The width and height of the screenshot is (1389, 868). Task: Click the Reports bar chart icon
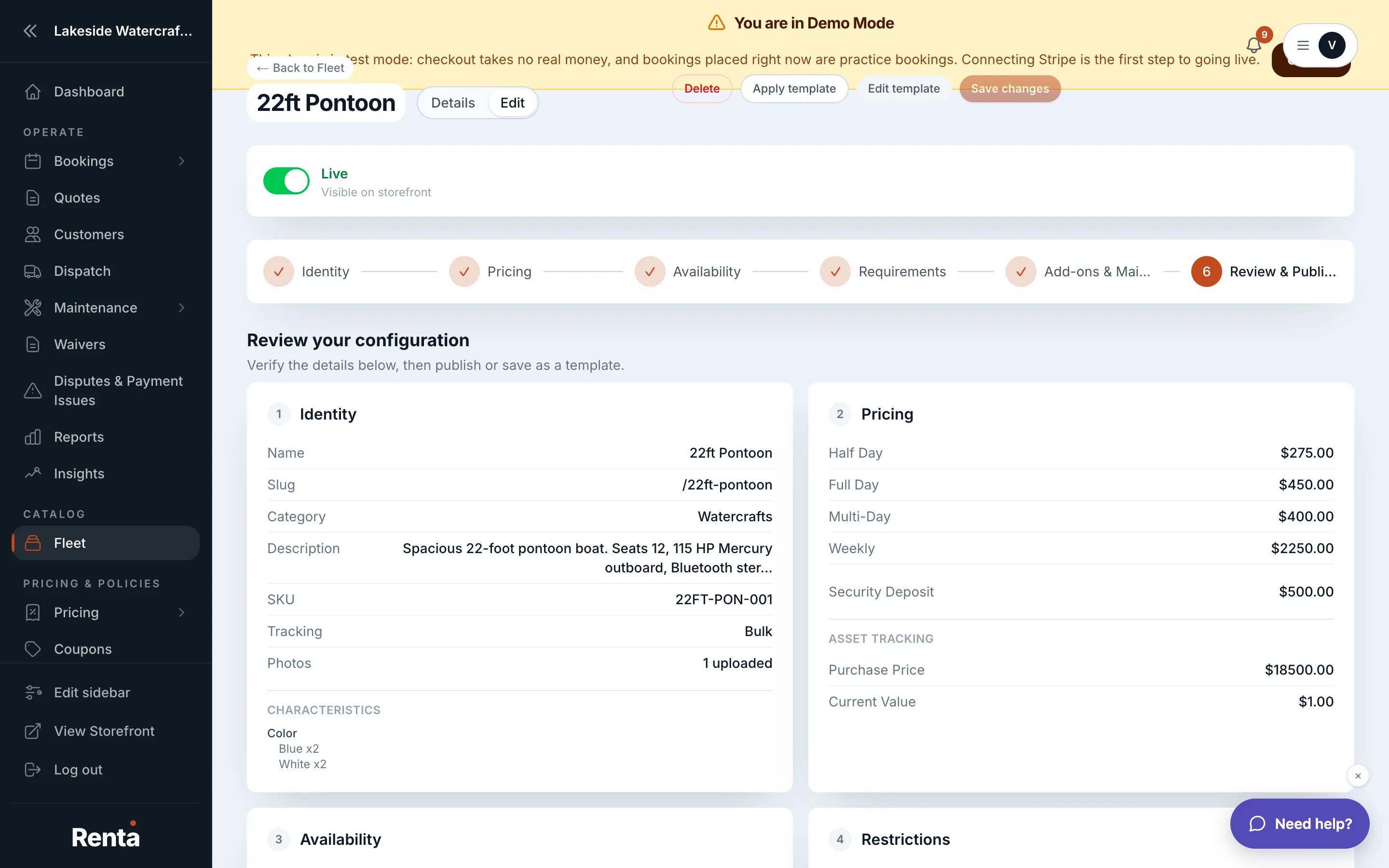tap(33, 437)
